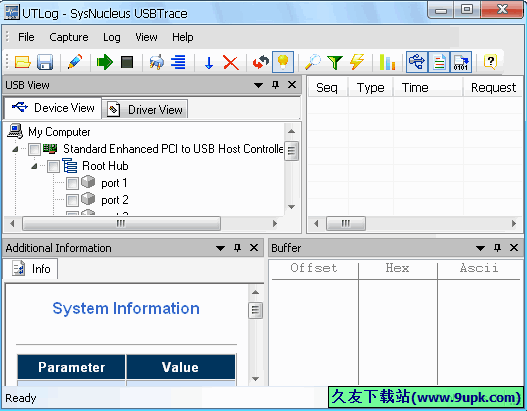Clear the log with red X icon
The image size is (527, 411).
[231, 63]
